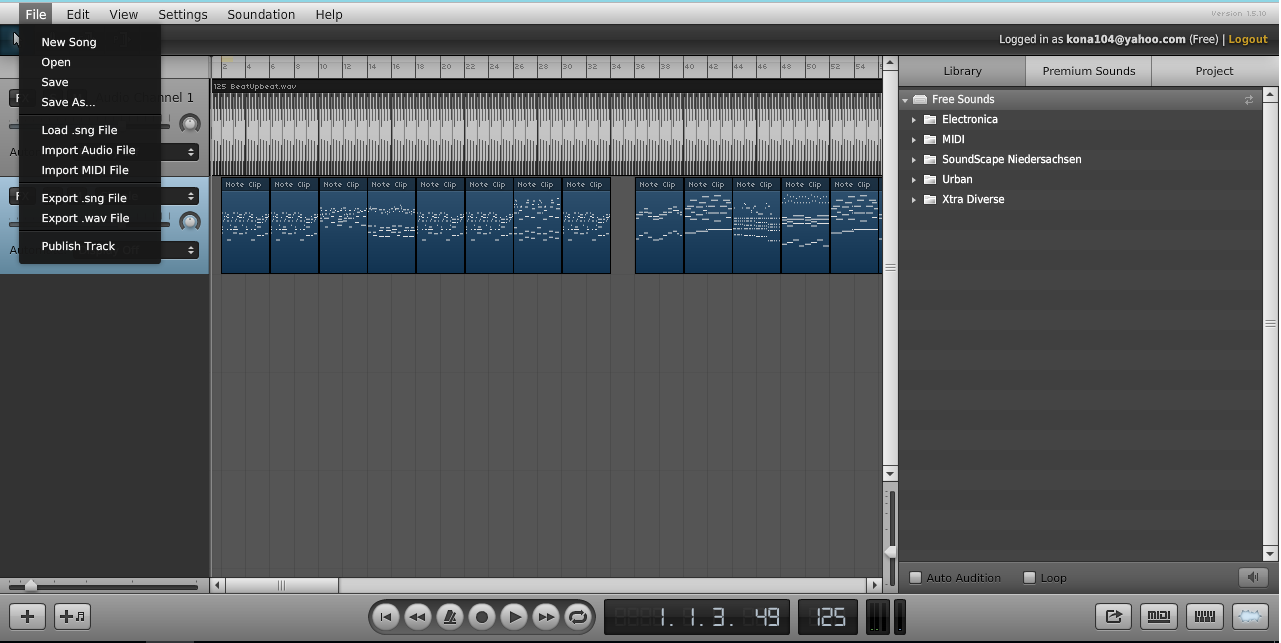Click the share/export icon button

[x=1113, y=617]
